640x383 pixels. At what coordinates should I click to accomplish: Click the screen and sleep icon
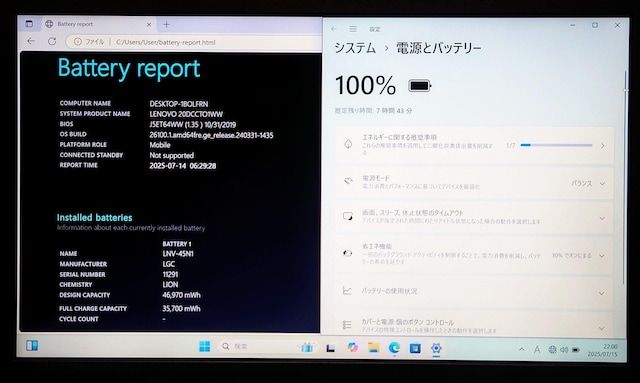tap(348, 216)
